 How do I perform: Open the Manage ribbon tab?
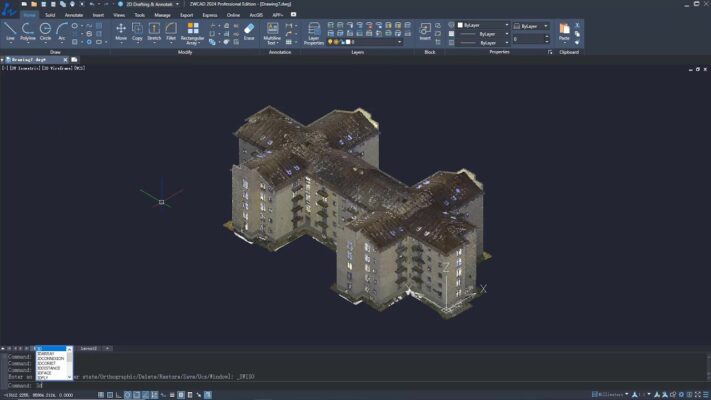click(x=162, y=15)
